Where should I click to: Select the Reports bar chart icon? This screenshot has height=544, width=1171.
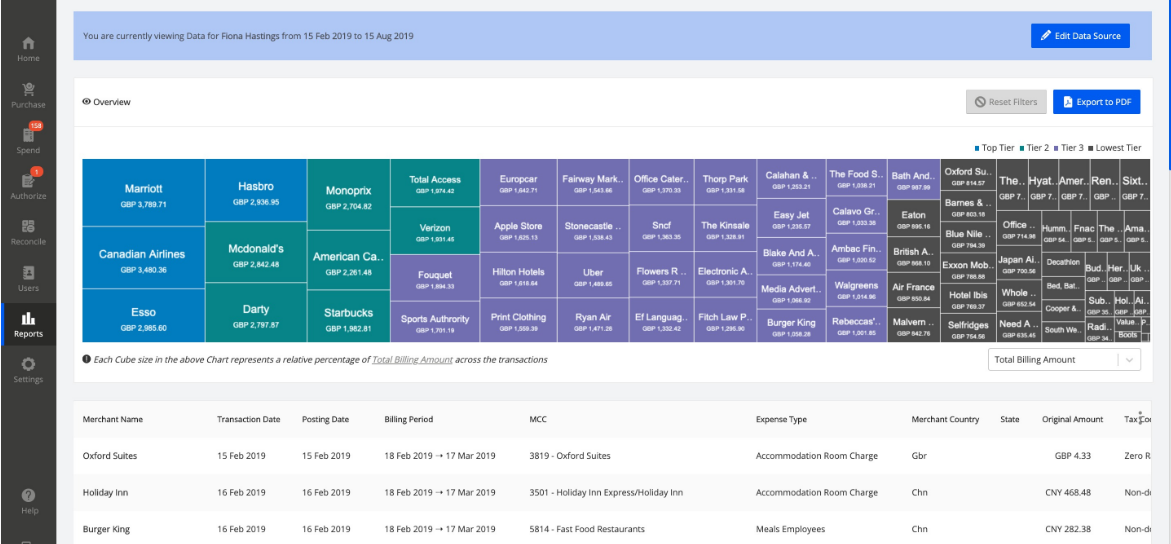pyautogui.click(x=28, y=318)
